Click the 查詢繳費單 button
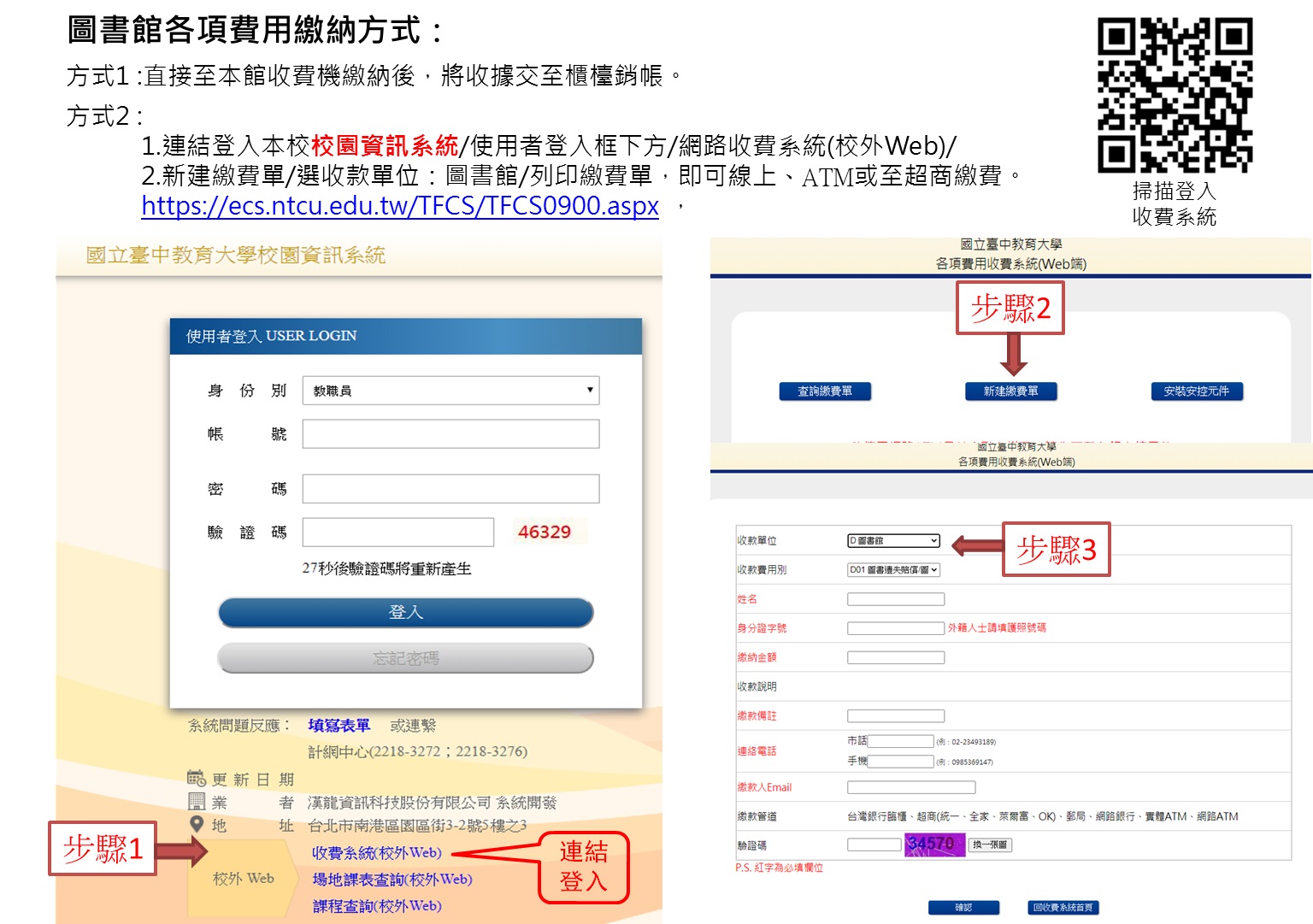The image size is (1313, 924). pos(825,391)
